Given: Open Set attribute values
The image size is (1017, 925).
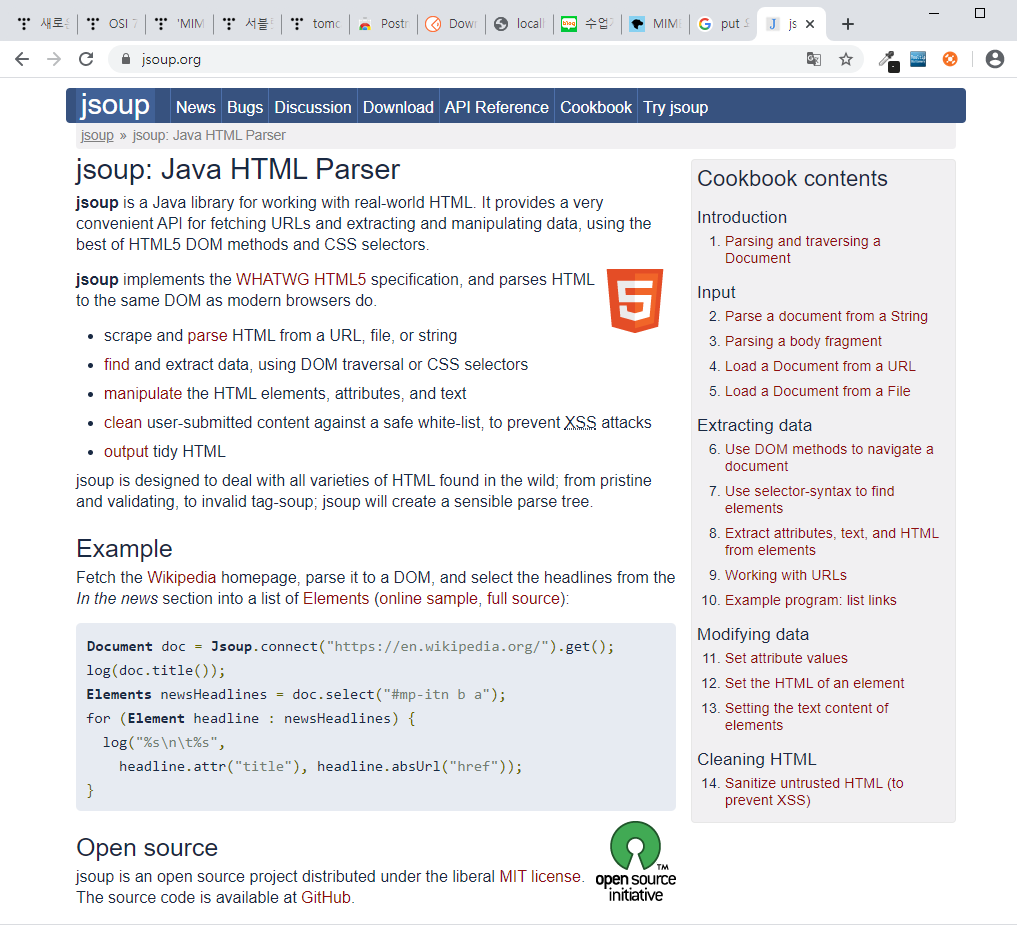Looking at the screenshot, I should click(786, 658).
